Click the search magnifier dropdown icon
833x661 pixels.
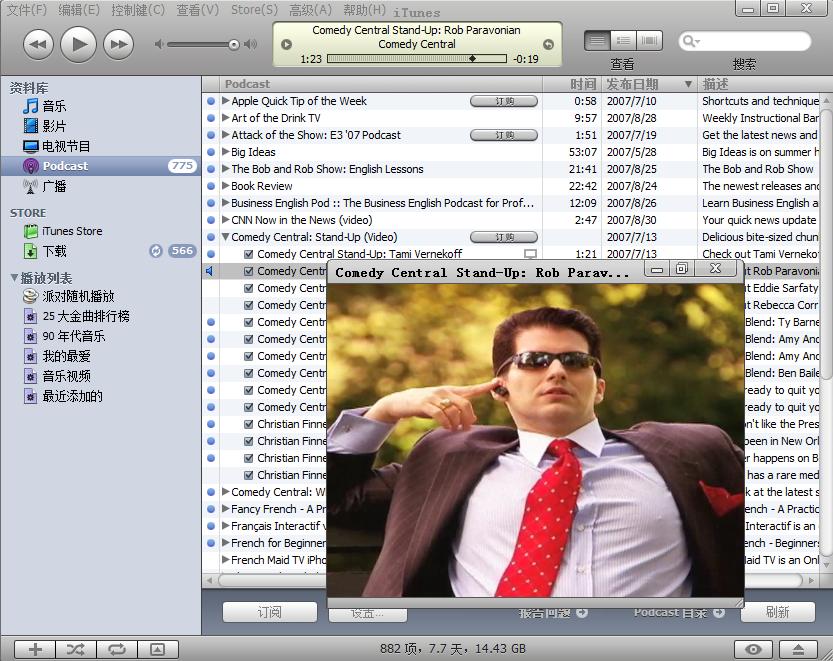(691, 41)
